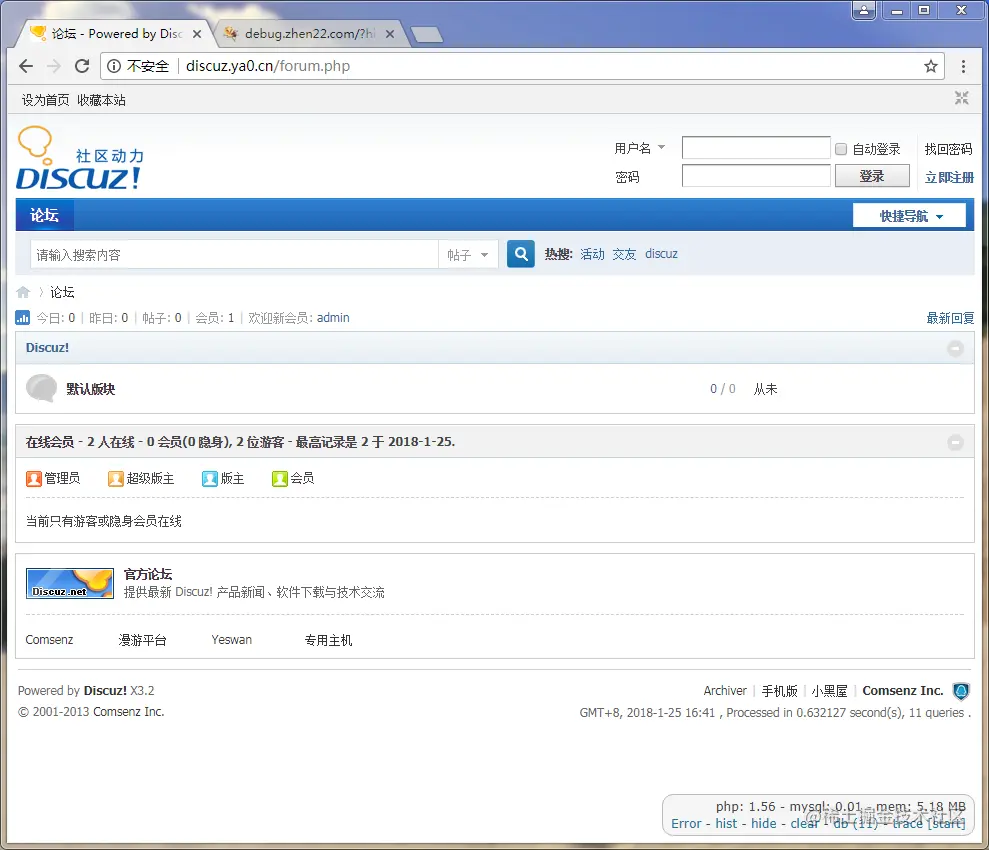Collapse the Discuz! category section
The width and height of the screenshot is (989, 850).
956,348
